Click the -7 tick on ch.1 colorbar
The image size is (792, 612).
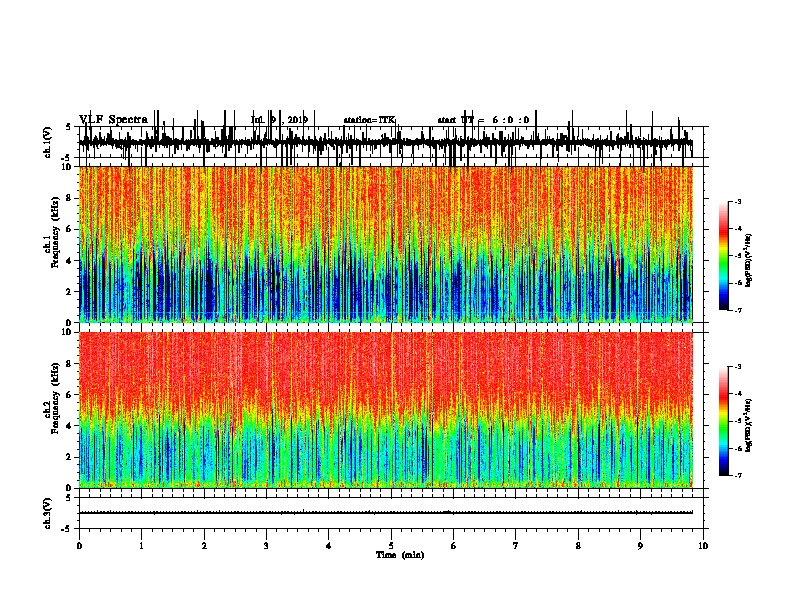[737, 310]
